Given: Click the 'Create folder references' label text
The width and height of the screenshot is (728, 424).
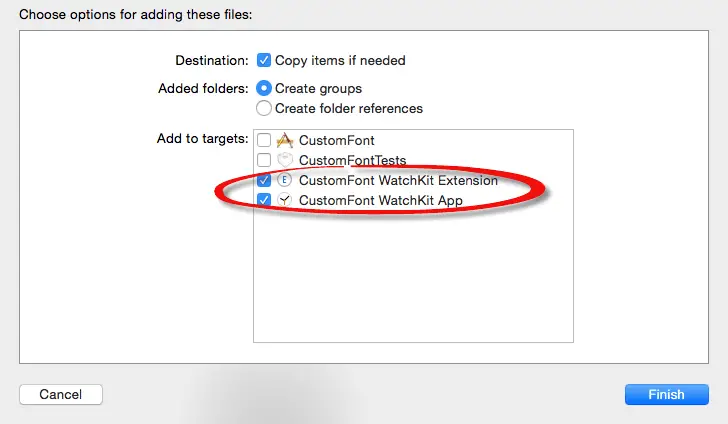Looking at the screenshot, I should pyautogui.click(x=349, y=108).
